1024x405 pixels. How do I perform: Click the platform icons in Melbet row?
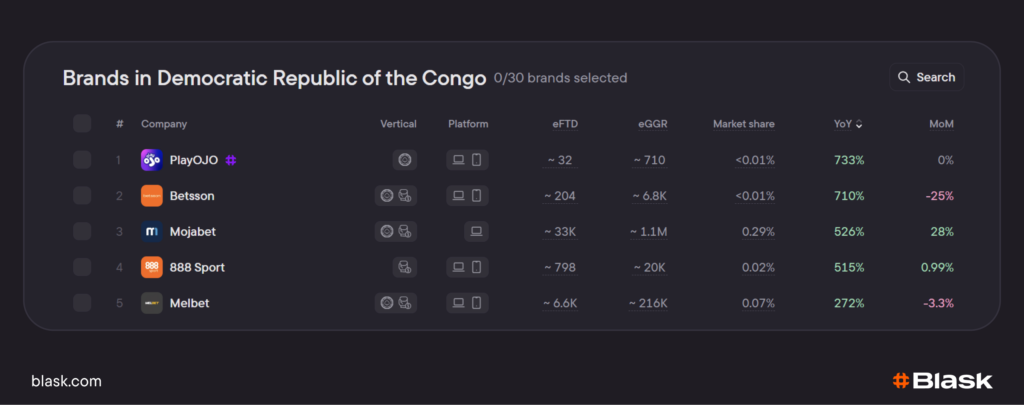click(467, 303)
